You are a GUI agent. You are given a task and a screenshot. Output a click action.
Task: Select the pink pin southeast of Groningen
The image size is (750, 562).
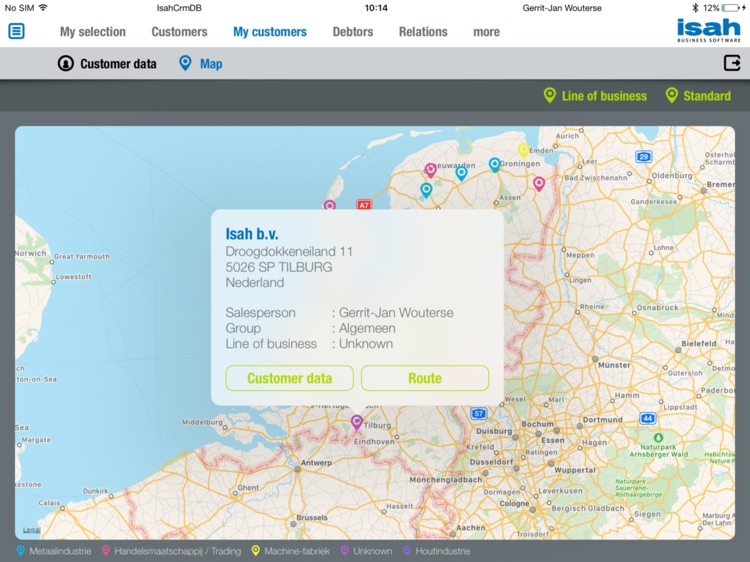coord(539,183)
